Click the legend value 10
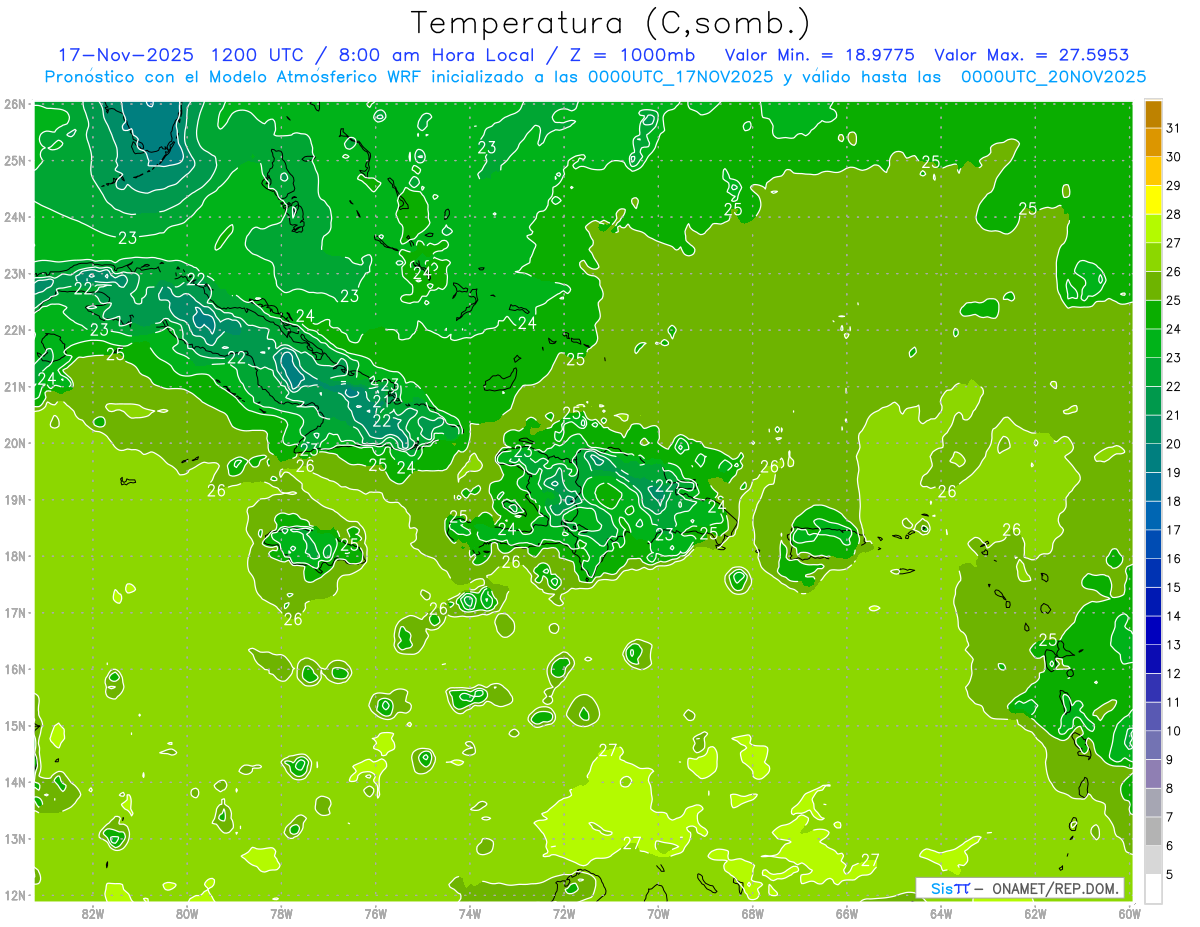Image resolution: width=1200 pixels, height=927 pixels. point(1174,731)
